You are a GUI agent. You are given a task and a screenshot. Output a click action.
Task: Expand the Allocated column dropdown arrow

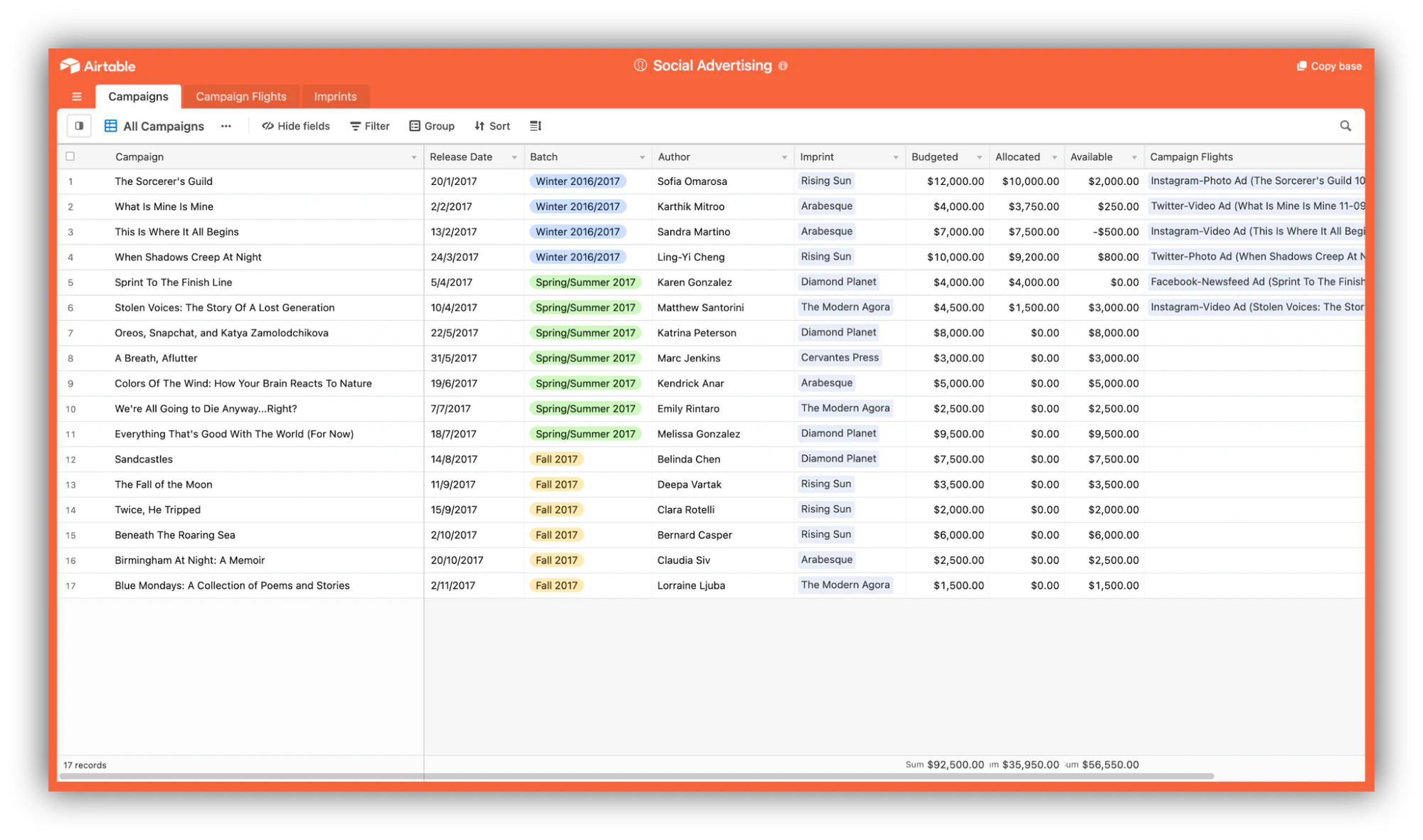click(1054, 157)
